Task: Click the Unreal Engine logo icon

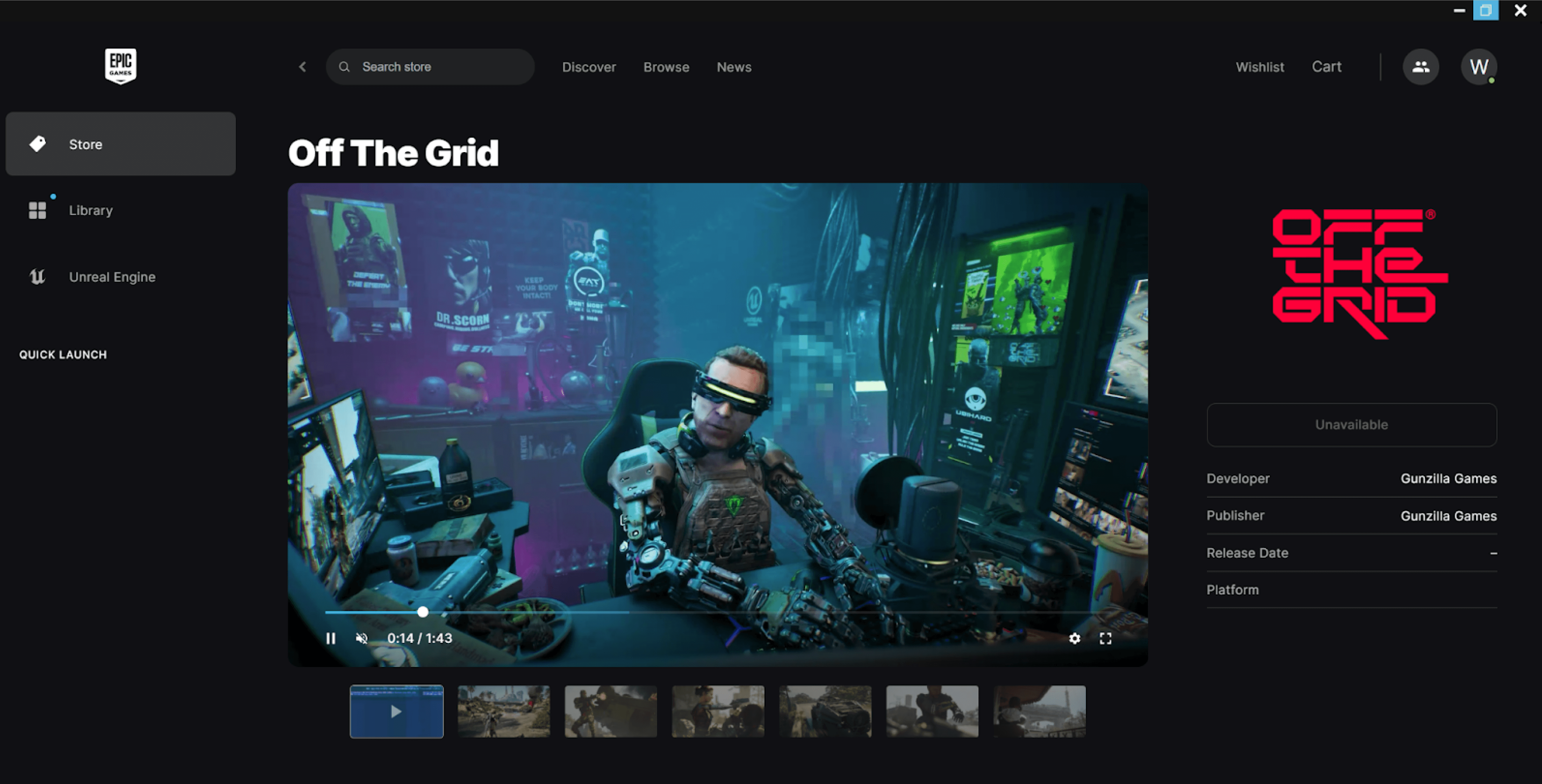Action: pos(38,276)
